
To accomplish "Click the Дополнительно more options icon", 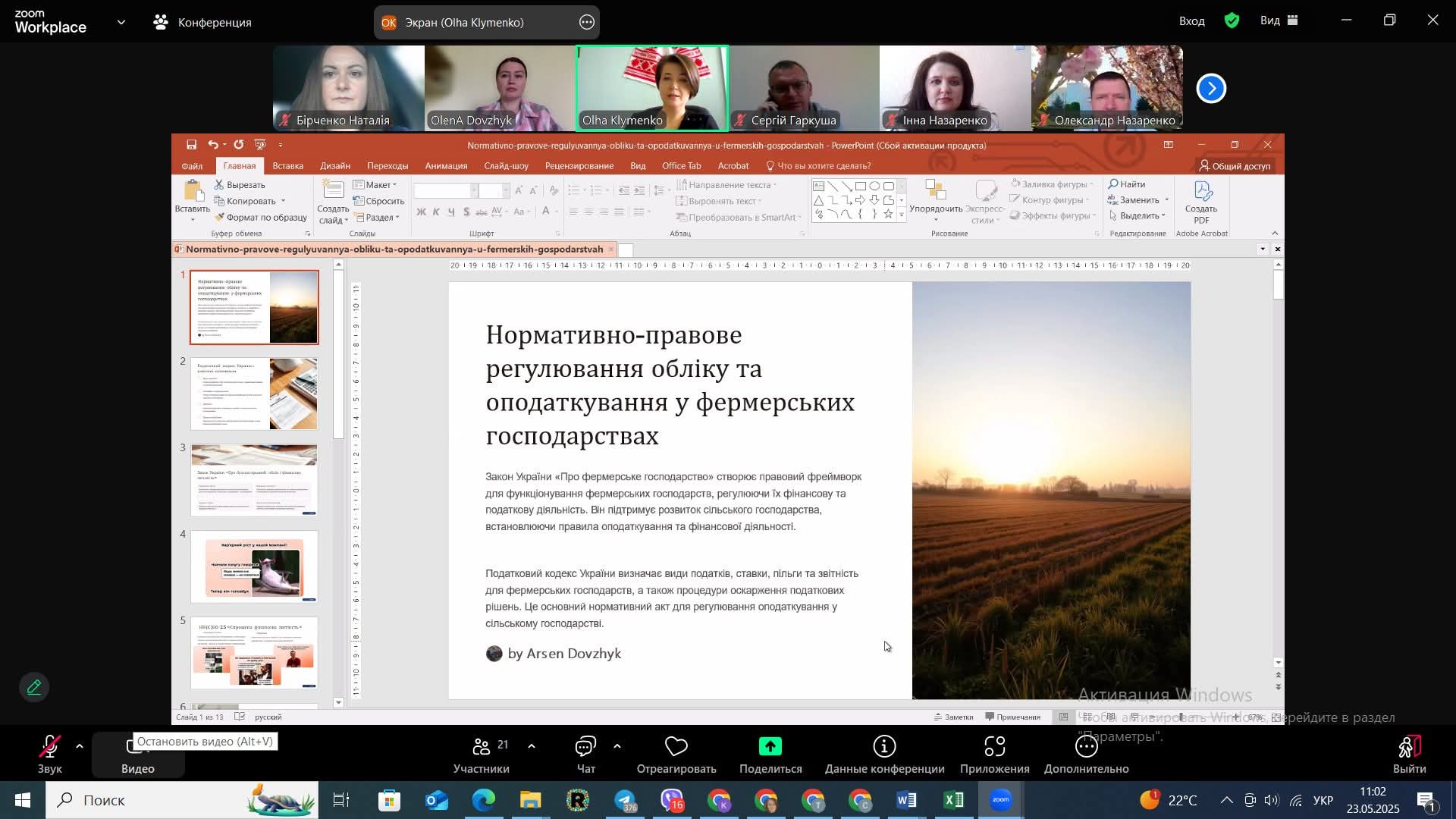I will point(1086,747).
